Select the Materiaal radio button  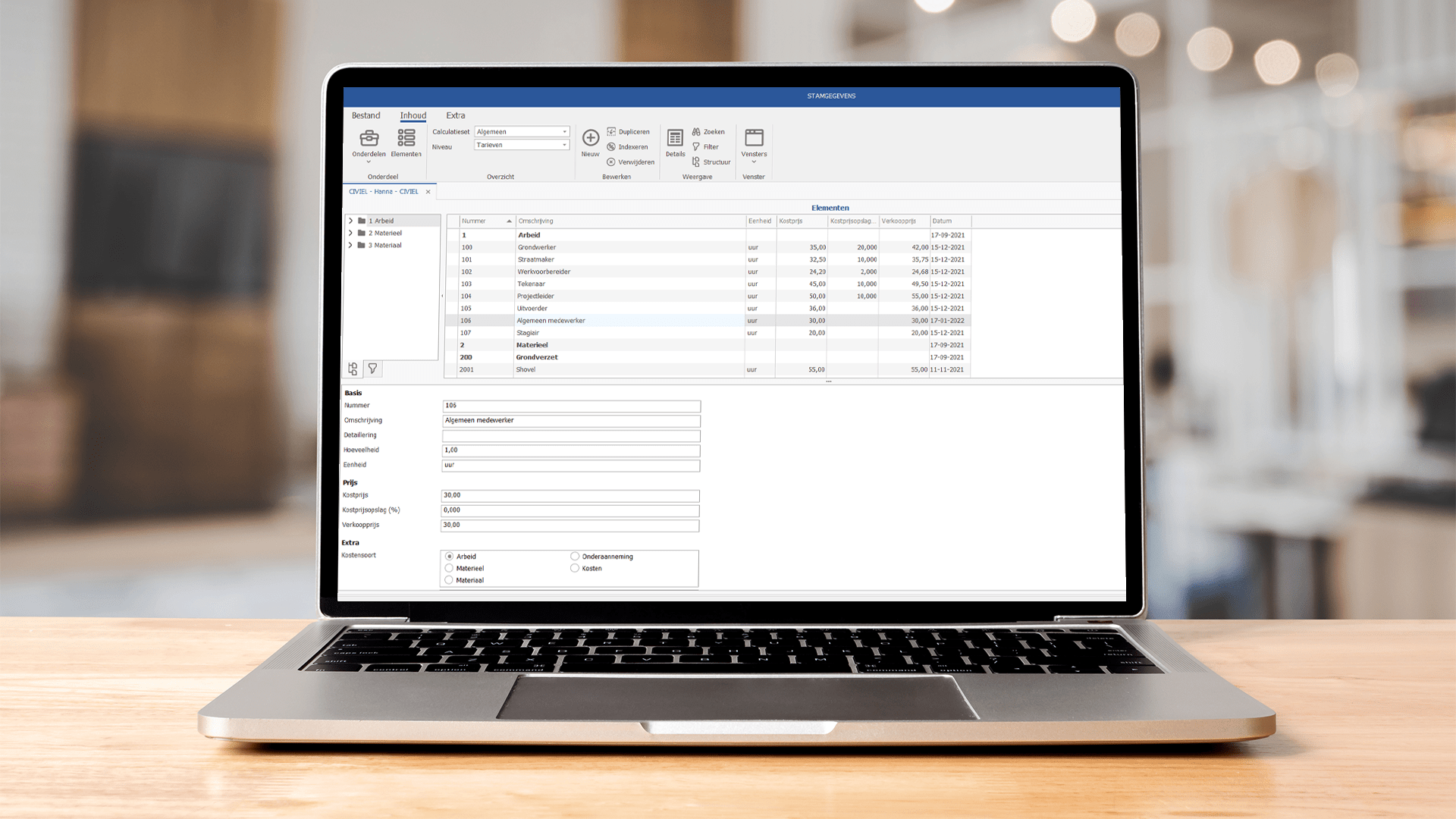(449, 580)
